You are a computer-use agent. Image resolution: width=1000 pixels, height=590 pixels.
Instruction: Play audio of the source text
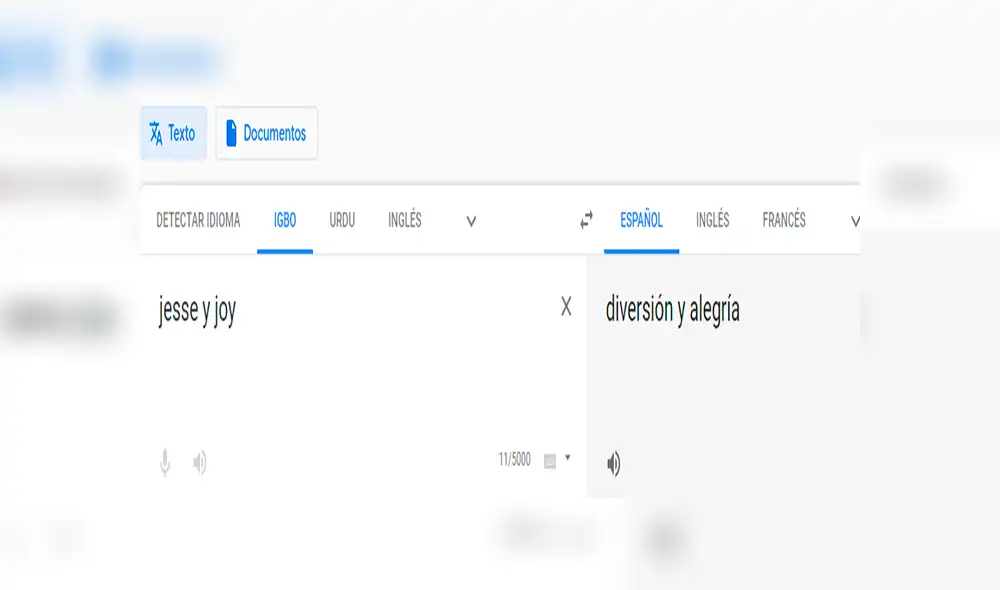point(199,460)
